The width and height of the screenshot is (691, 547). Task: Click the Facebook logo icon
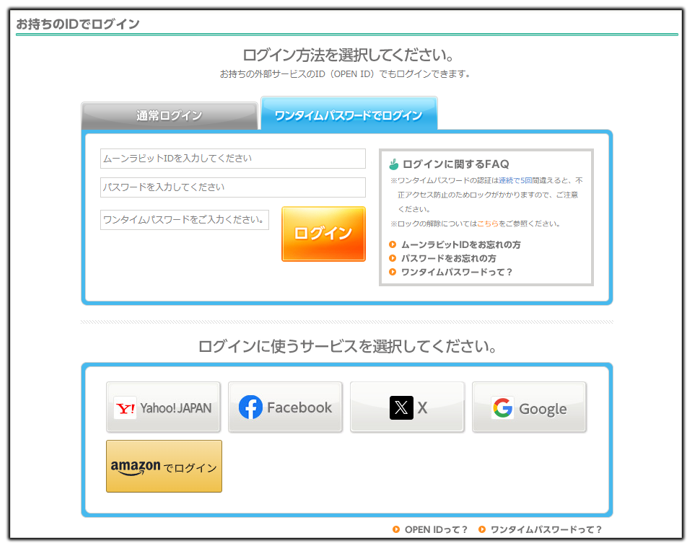(250, 407)
